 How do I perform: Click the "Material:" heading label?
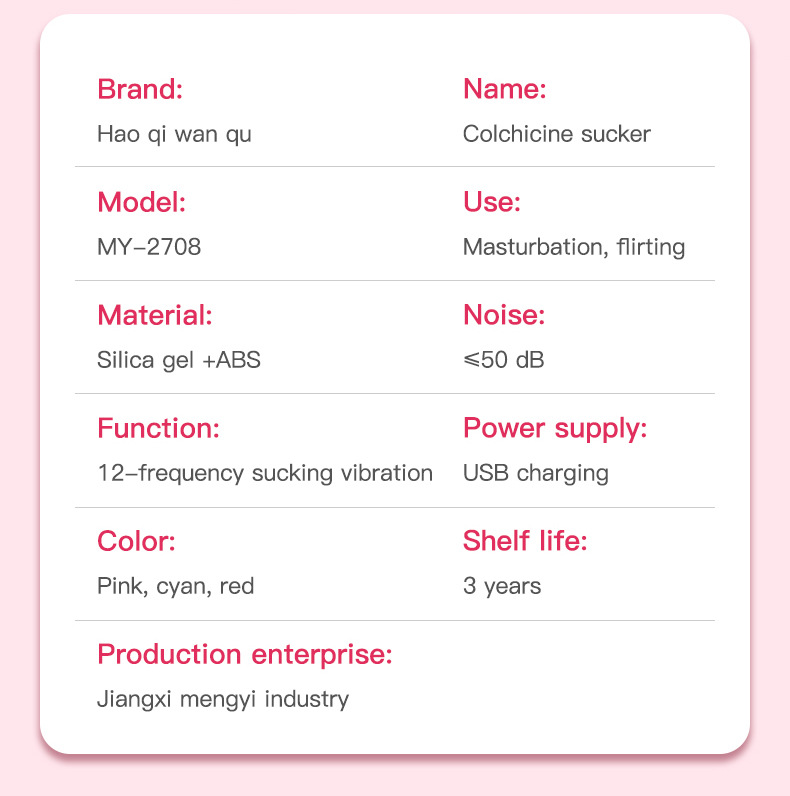155,315
